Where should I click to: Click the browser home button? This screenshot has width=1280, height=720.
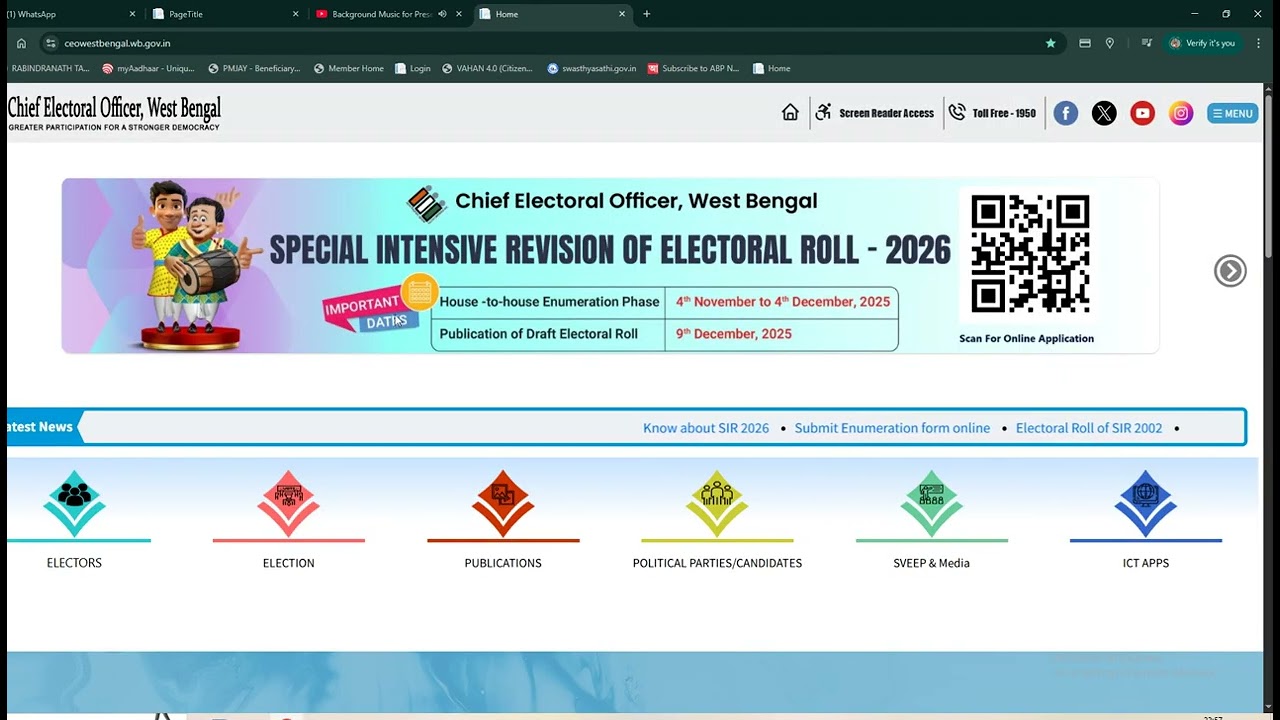(x=21, y=43)
